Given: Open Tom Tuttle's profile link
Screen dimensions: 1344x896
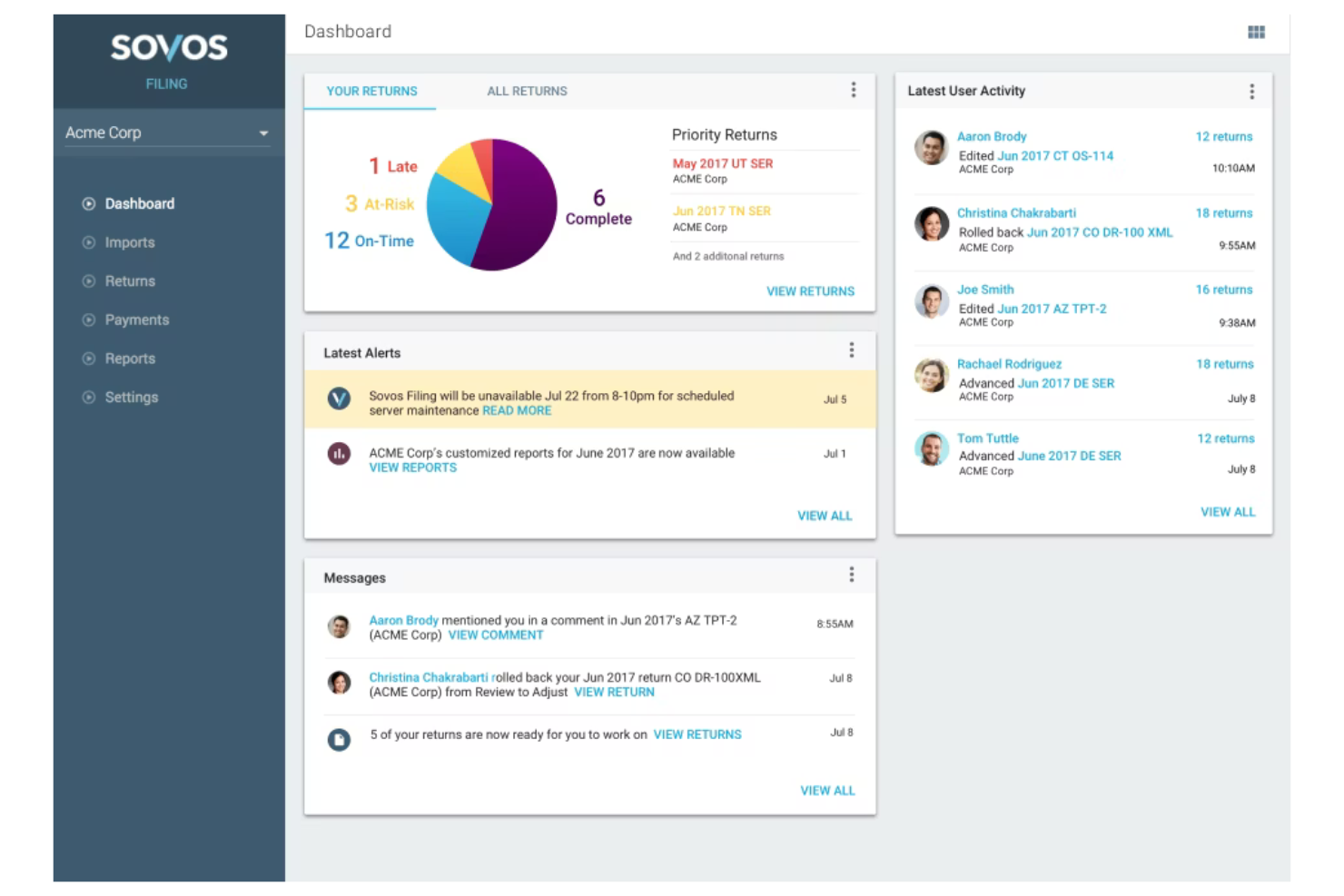Looking at the screenshot, I should [988, 438].
